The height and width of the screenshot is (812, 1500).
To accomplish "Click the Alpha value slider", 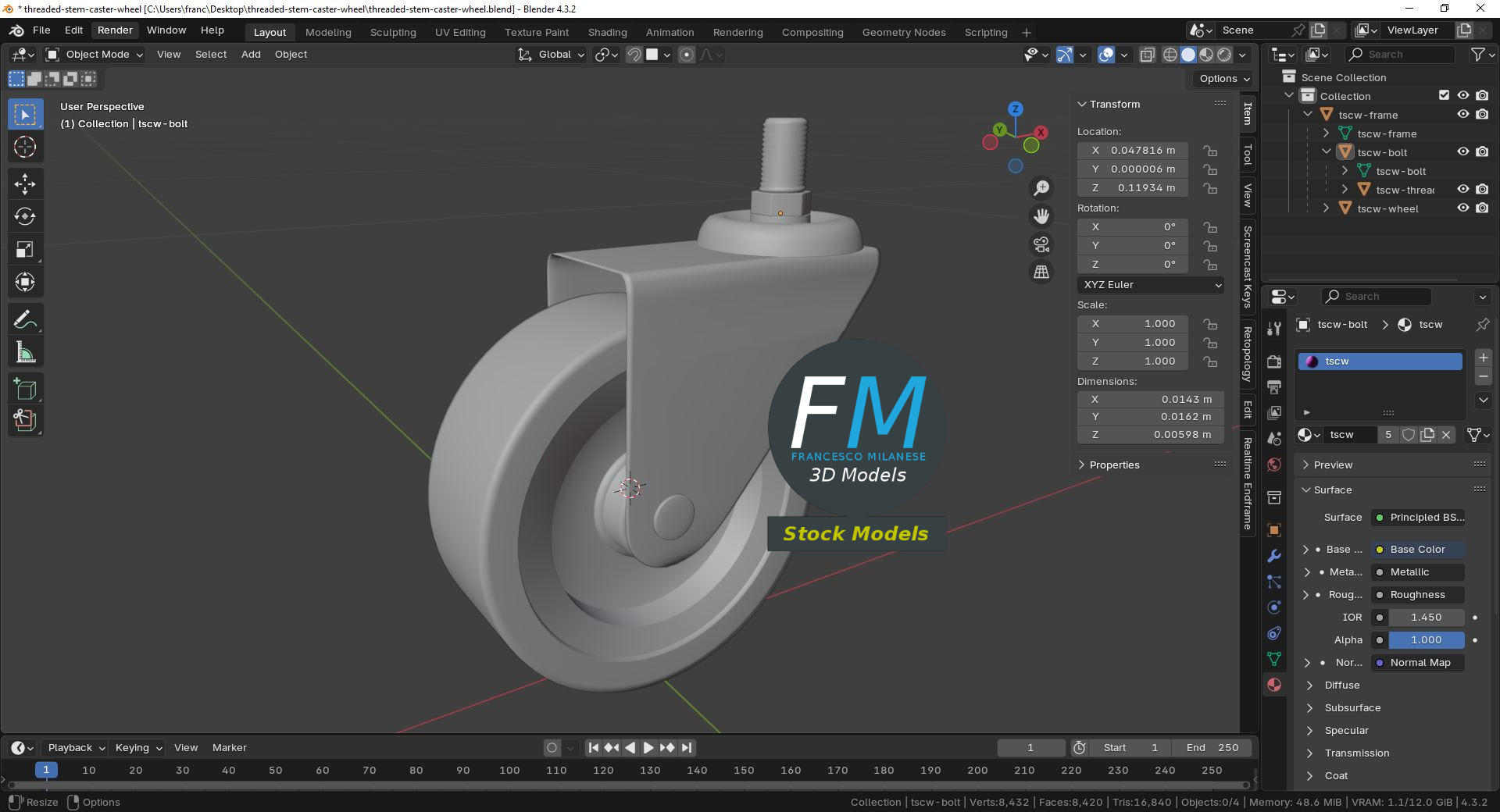I will click(1427, 640).
